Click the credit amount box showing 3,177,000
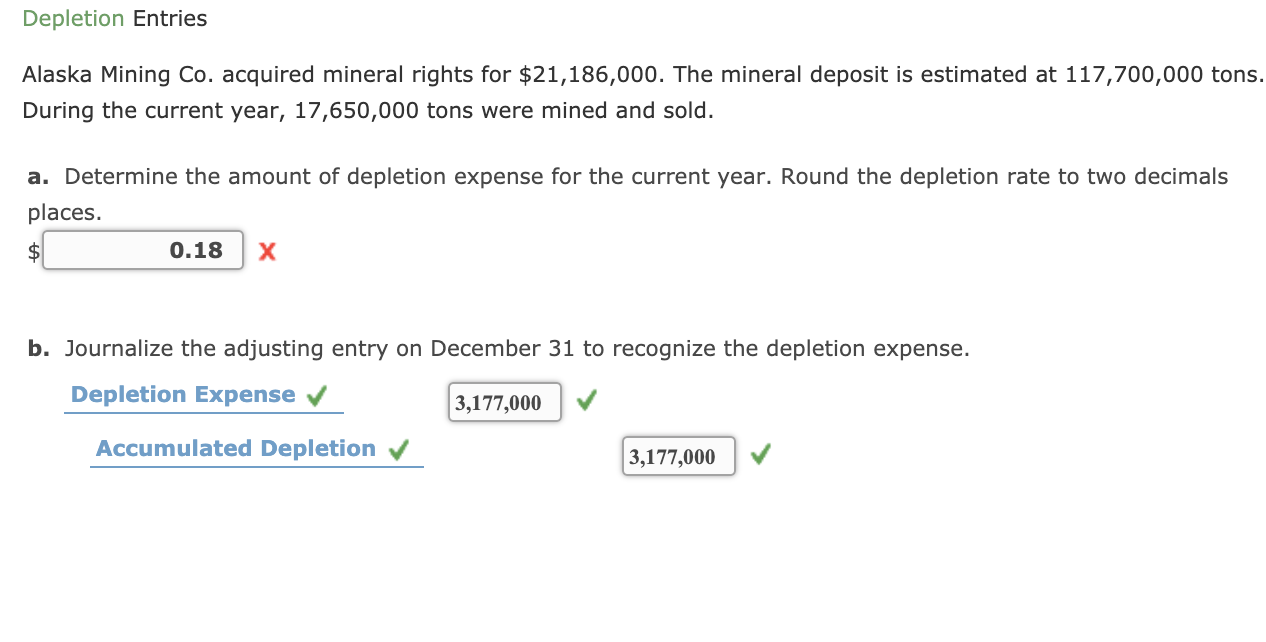1266x642 pixels. pyautogui.click(x=678, y=456)
